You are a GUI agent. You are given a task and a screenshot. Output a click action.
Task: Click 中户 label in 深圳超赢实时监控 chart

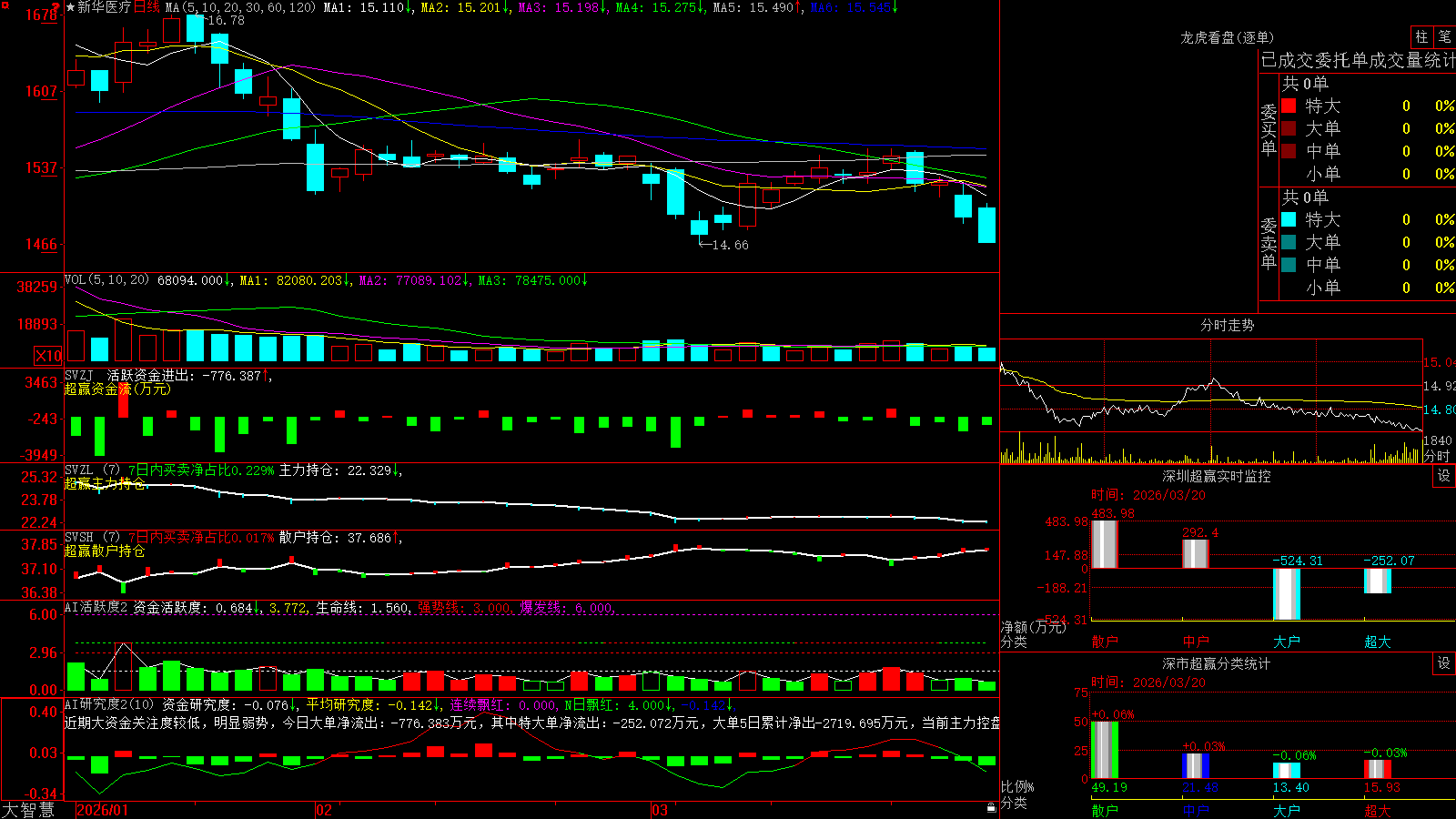1196,642
